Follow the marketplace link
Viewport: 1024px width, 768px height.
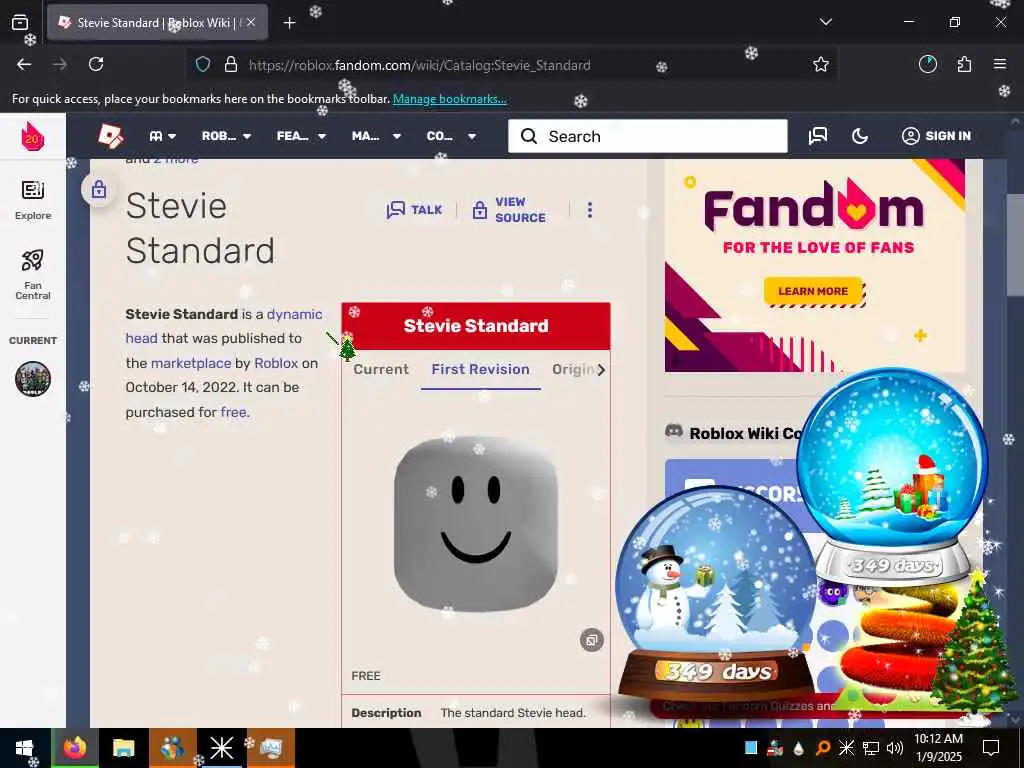pyautogui.click(x=191, y=363)
